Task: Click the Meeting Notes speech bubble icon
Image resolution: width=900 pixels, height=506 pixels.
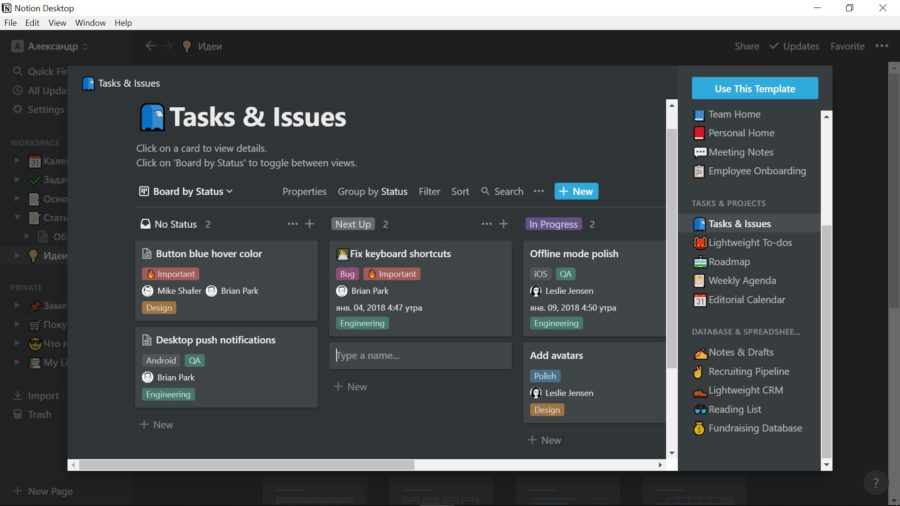Action: tap(700, 153)
